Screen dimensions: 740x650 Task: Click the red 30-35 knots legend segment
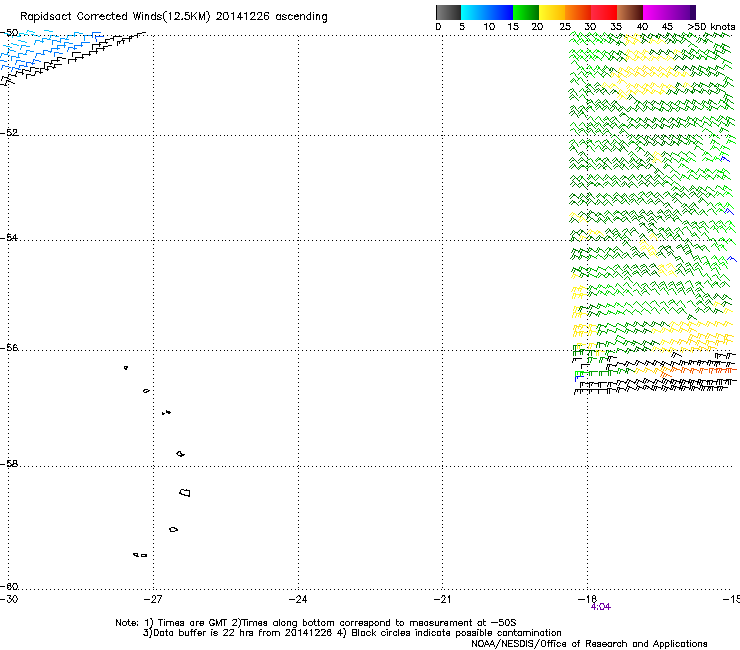tap(604, 12)
